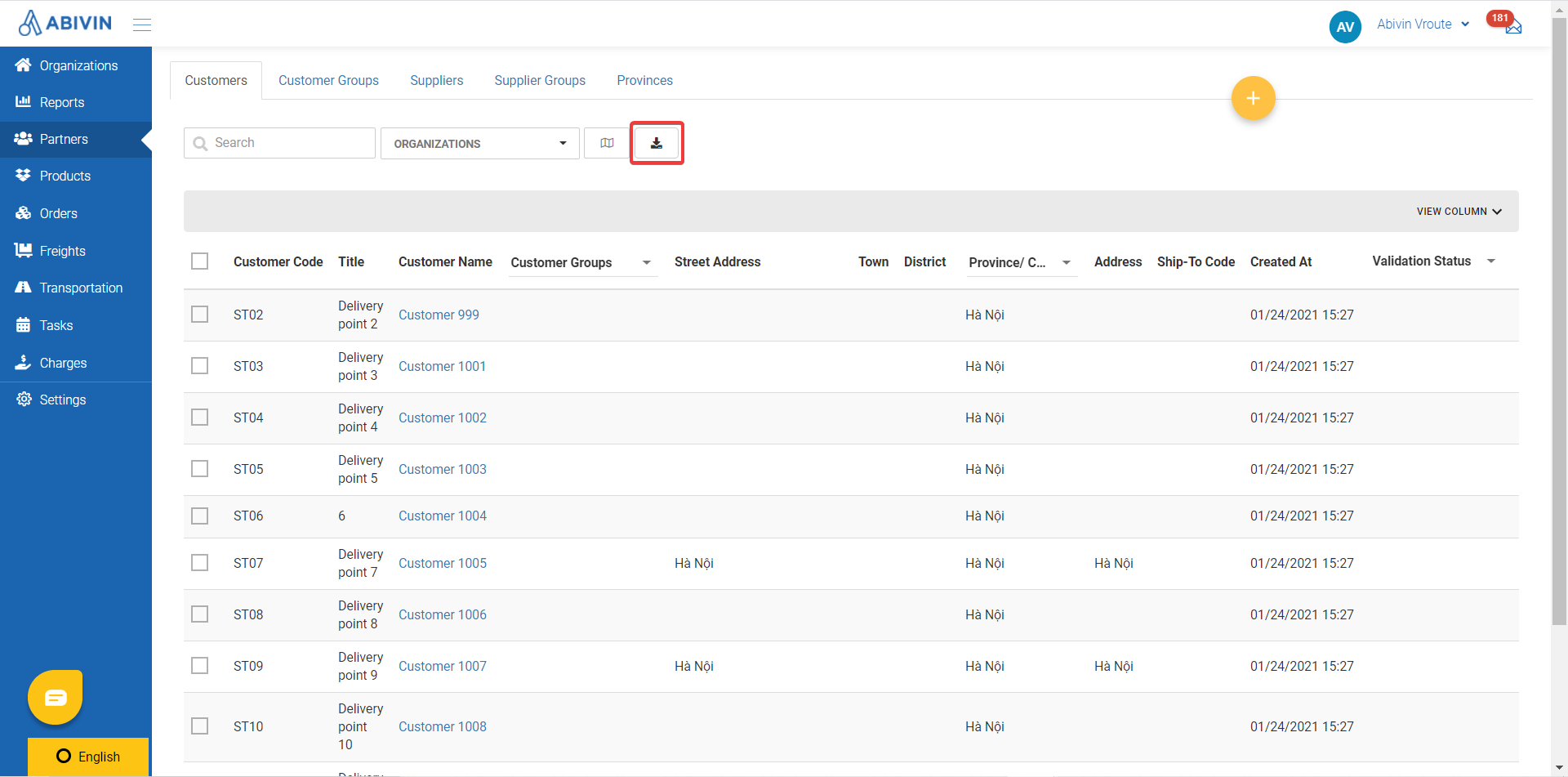The height and width of the screenshot is (777, 1568).
Task: Open the notifications mail icon
Action: (x=1513, y=27)
